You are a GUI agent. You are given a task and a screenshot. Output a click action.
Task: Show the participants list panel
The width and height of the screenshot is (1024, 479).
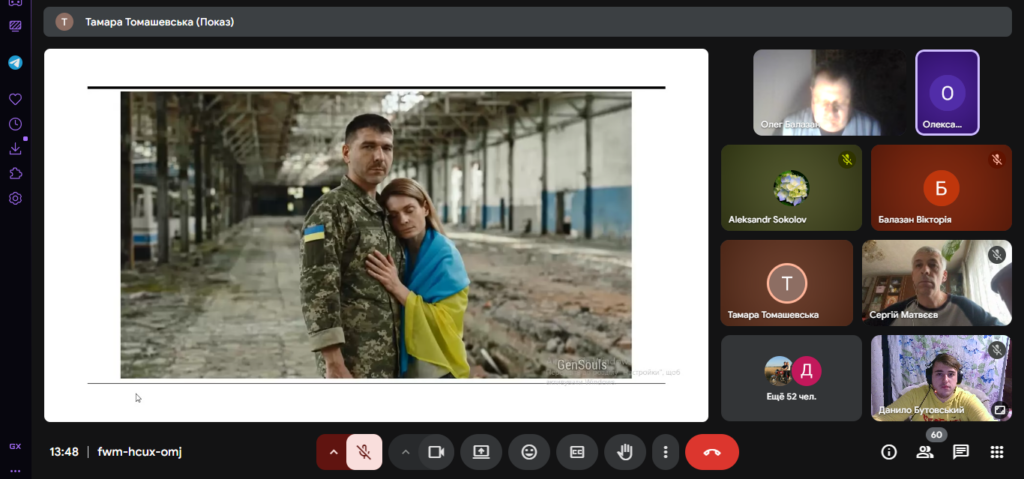[924, 452]
